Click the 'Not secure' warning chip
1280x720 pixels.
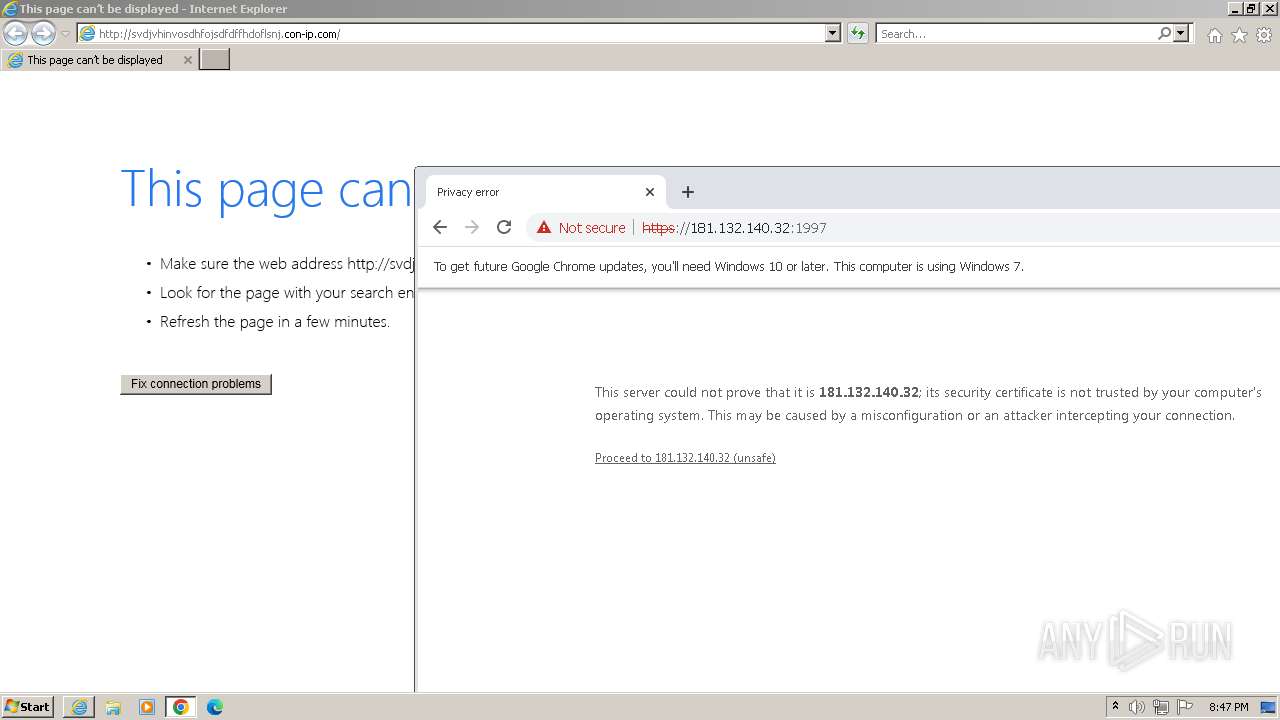coord(581,228)
